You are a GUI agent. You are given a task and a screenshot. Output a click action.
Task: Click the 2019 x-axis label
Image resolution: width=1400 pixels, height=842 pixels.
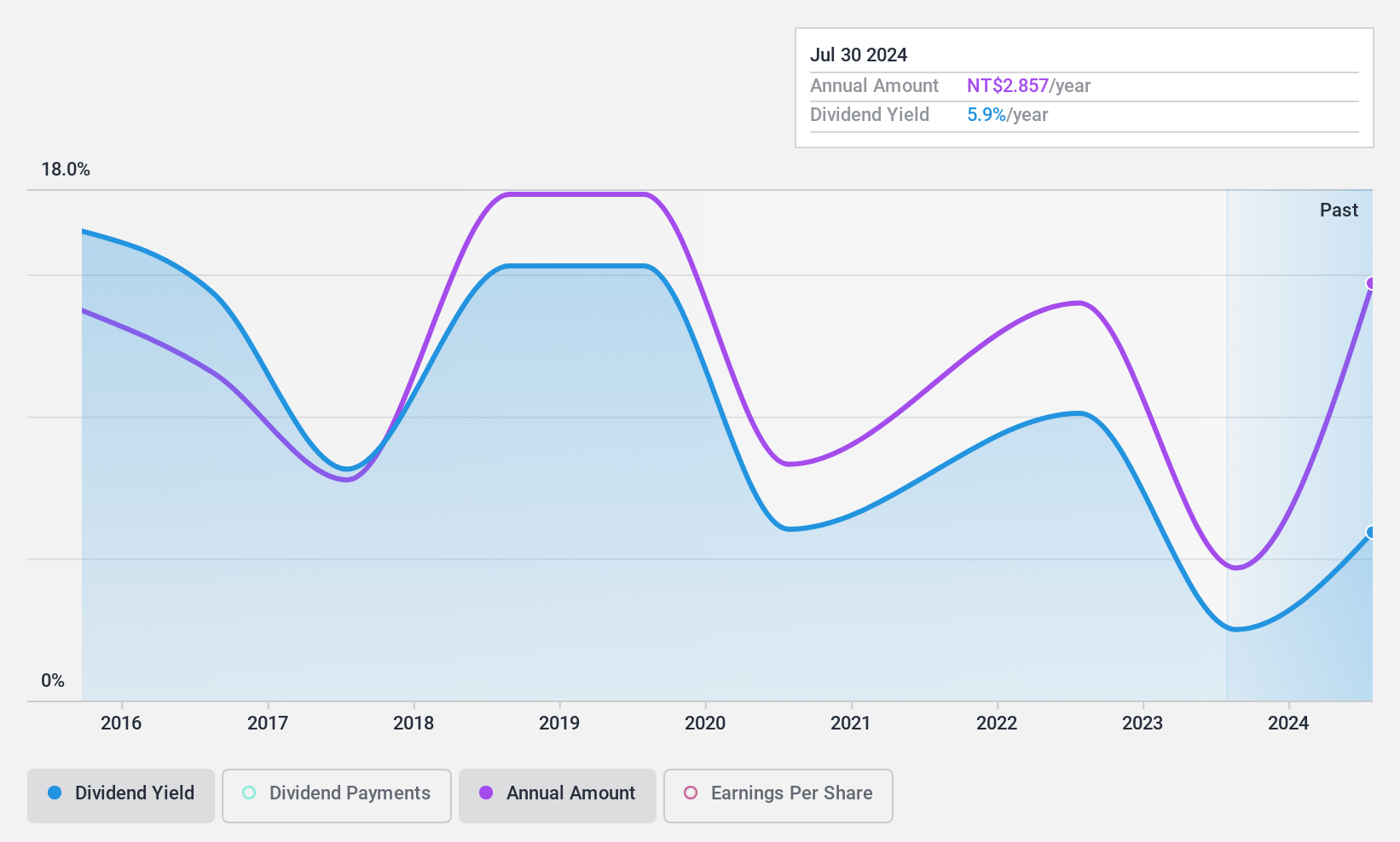click(559, 724)
